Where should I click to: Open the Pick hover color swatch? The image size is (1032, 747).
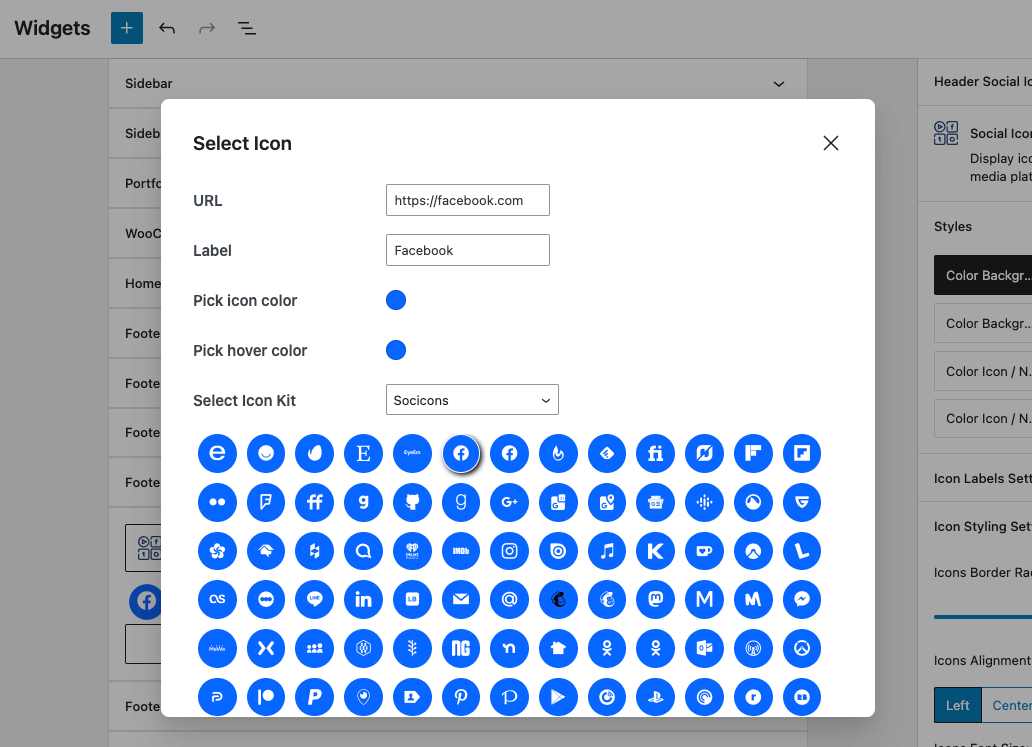coord(396,350)
